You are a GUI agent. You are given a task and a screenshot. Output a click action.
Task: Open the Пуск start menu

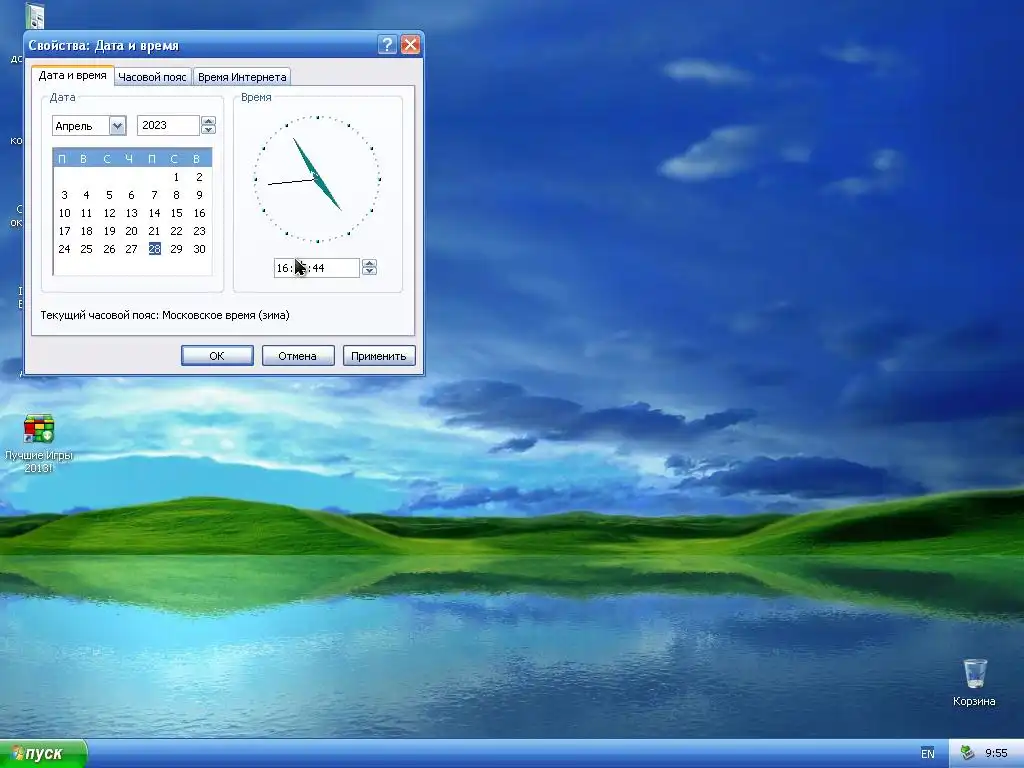point(42,754)
